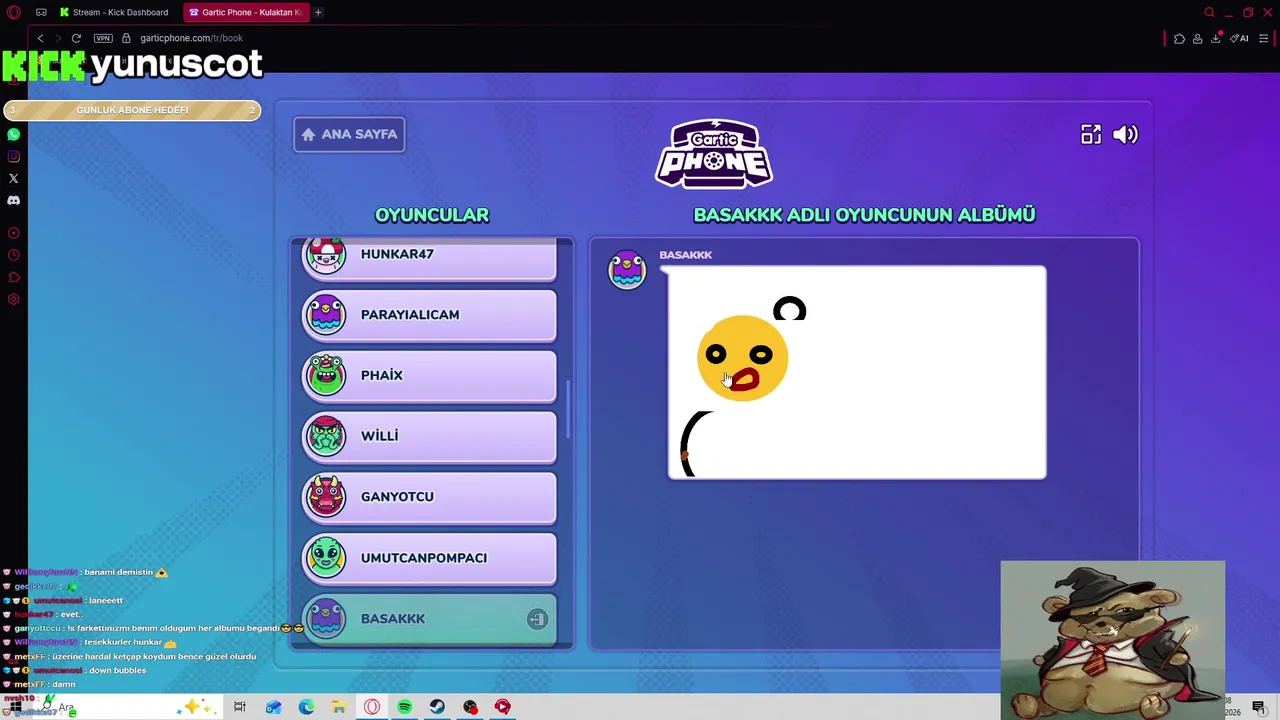Select player WİLLİ in the list
Image resolution: width=1280 pixels, height=720 pixels.
(x=429, y=436)
